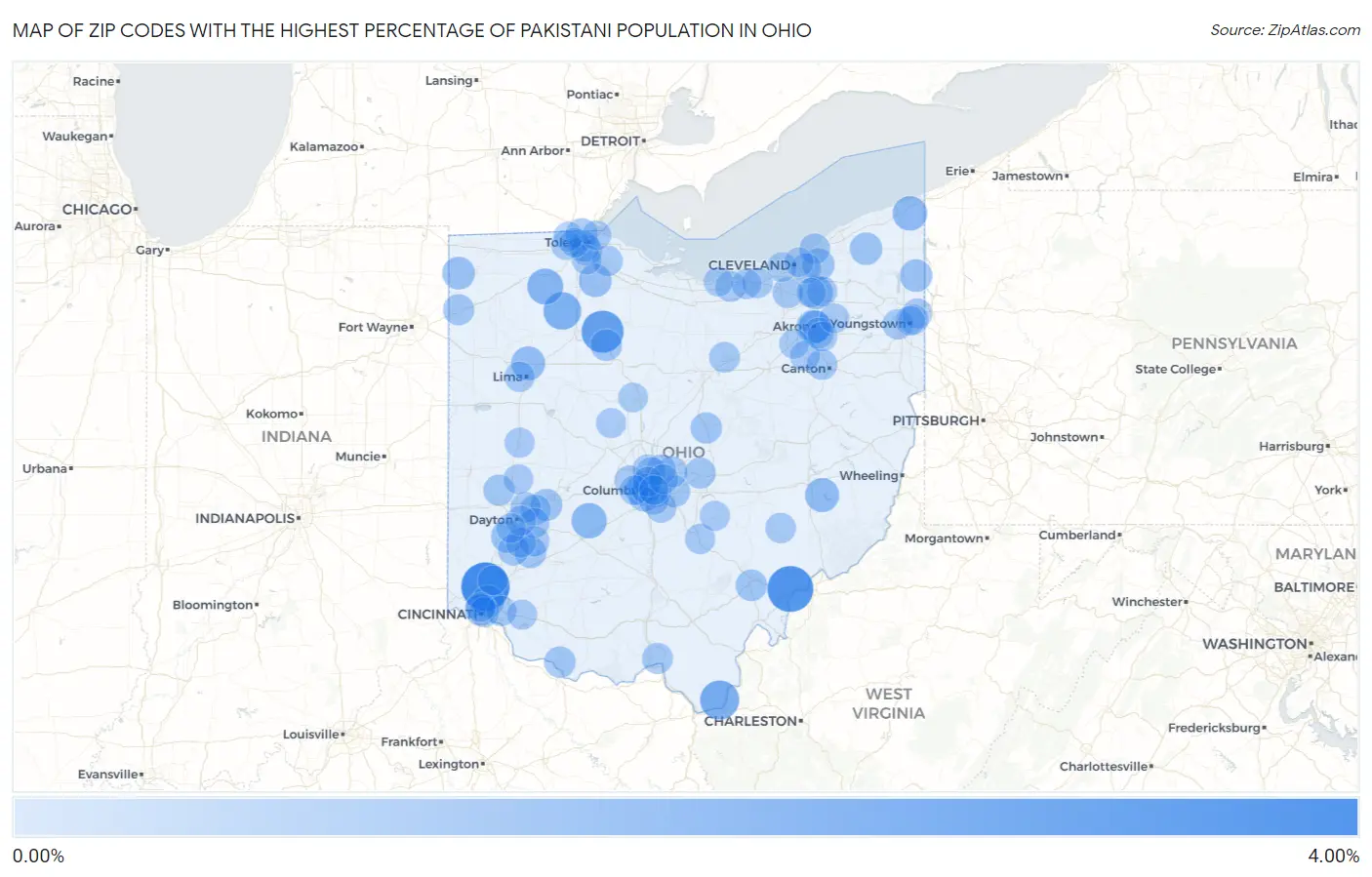Click the WEST VIRGINIA state label
The image size is (1372, 877).
pos(888,703)
